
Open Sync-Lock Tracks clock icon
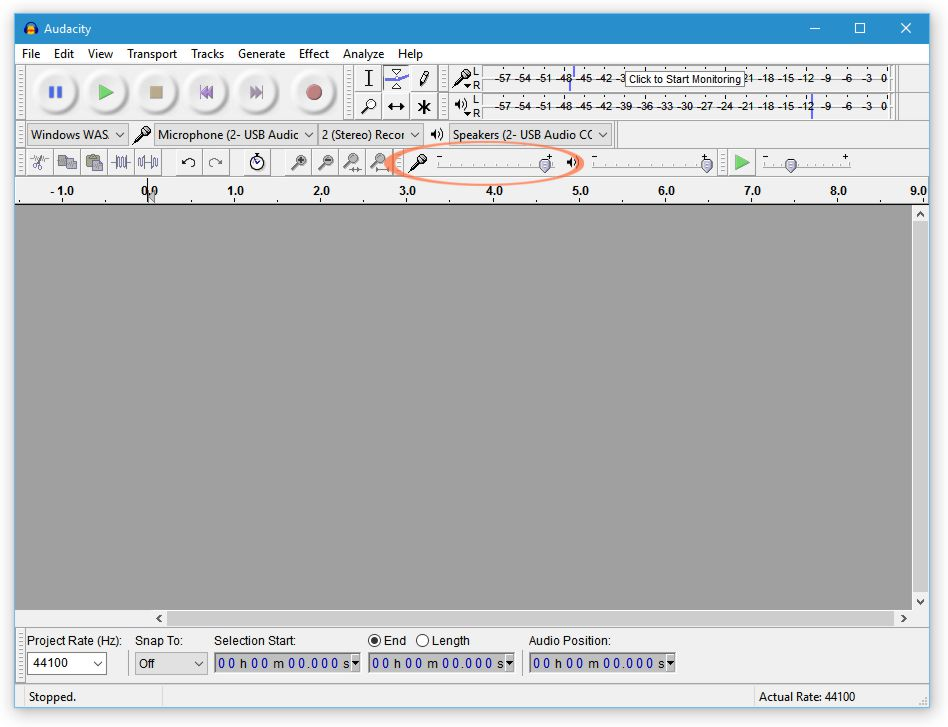[x=257, y=162]
